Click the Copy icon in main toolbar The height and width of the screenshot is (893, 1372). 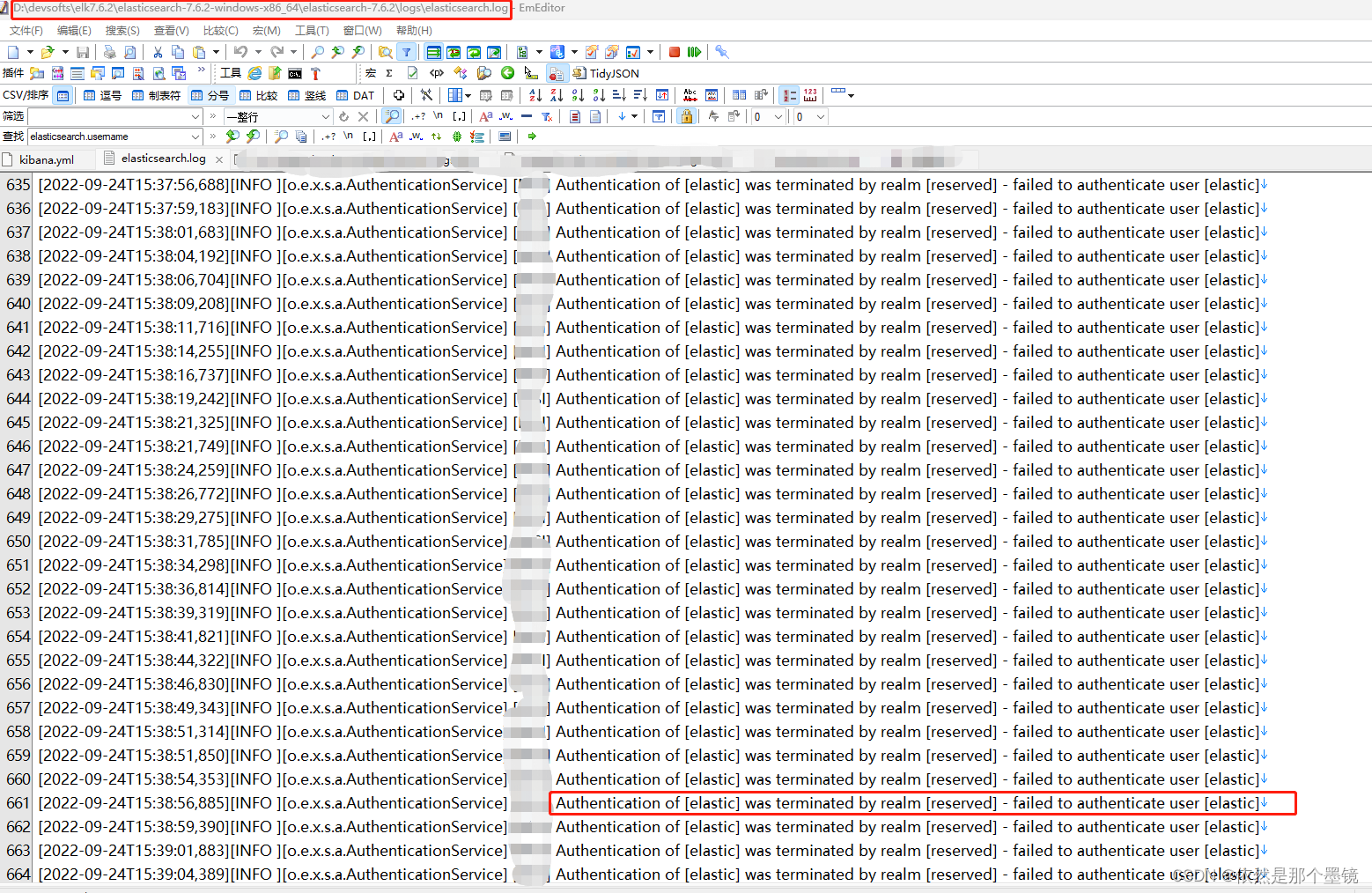(178, 52)
